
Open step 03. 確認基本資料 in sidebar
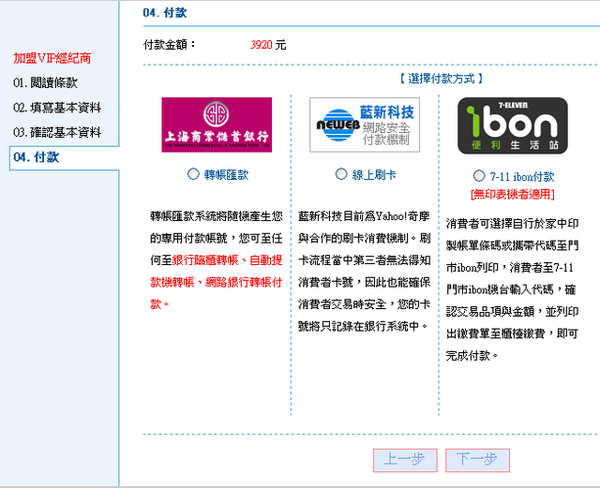pyautogui.click(x=57, y=132)
